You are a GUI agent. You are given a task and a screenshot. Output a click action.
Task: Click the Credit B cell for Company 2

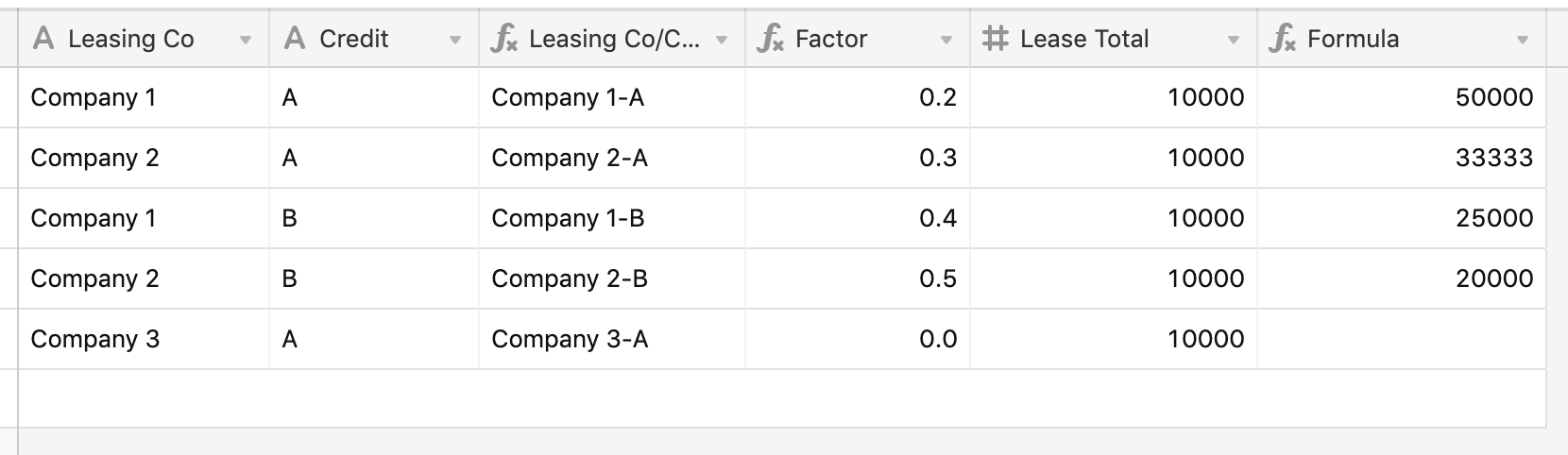coord(374,278)
